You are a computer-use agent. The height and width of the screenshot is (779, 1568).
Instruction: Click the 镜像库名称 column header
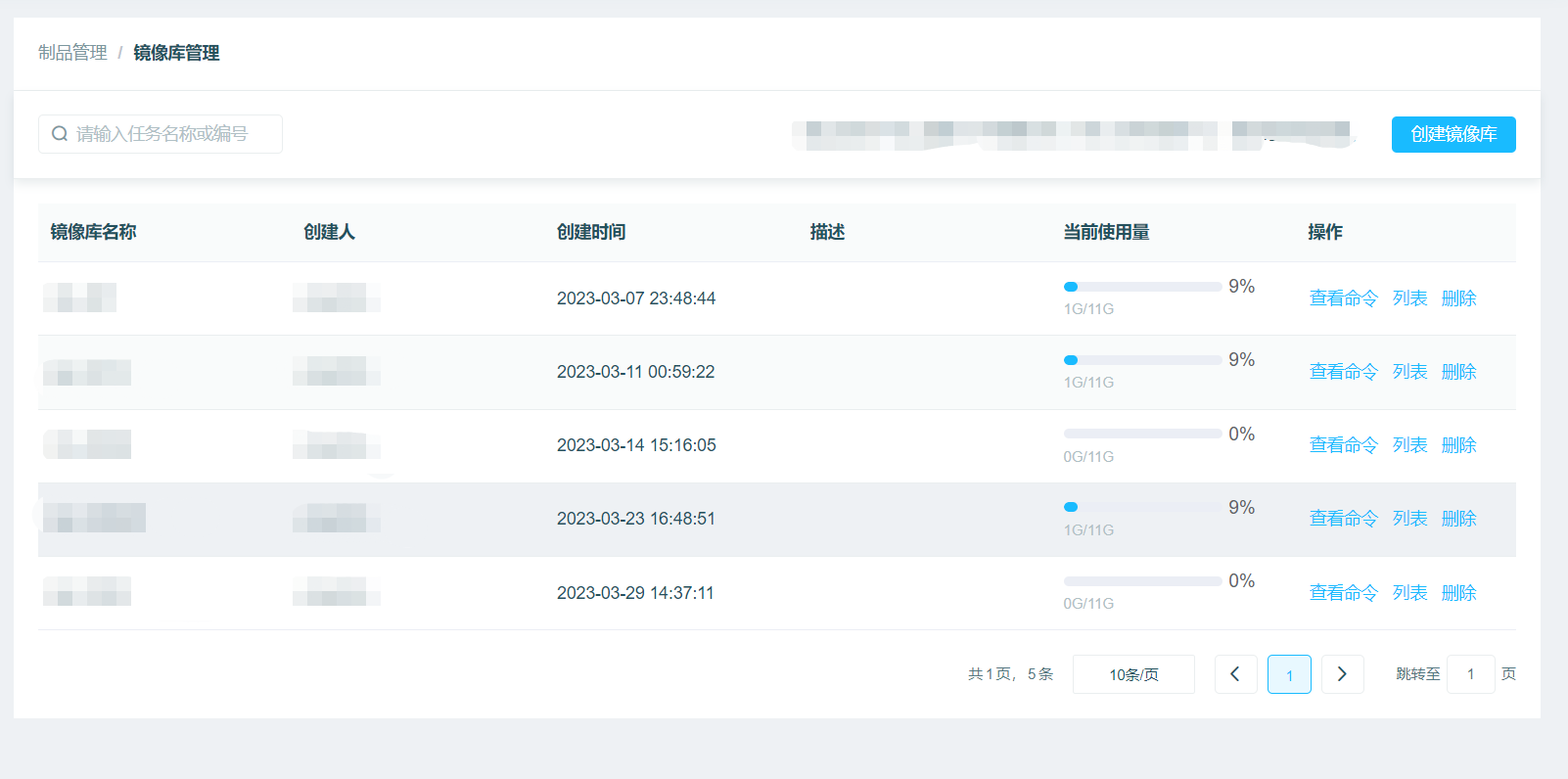93,232
